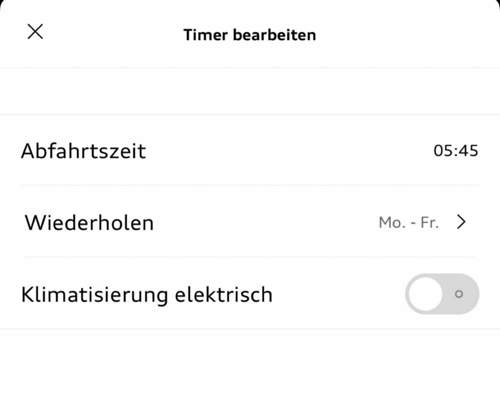Image resolution: width=500 pixels, height=394 pixels.
Task: Switch on electric climate control
Action: 442,294
